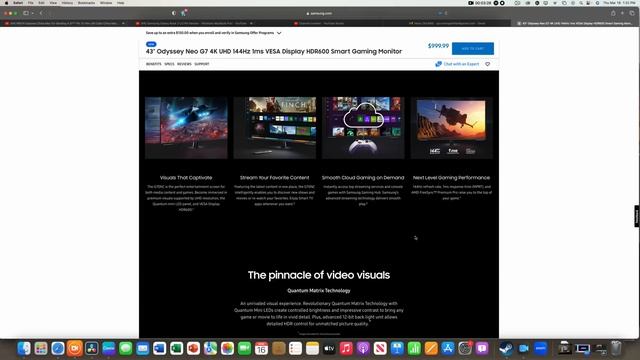Open FaceTime in the dock

(244, 348)
